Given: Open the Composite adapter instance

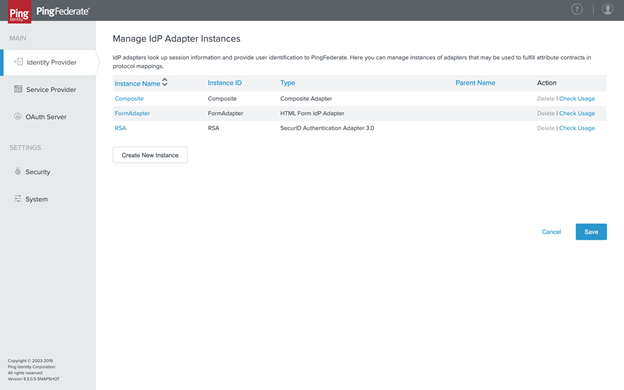Looking at the screenshot, I should coord(129,99).
